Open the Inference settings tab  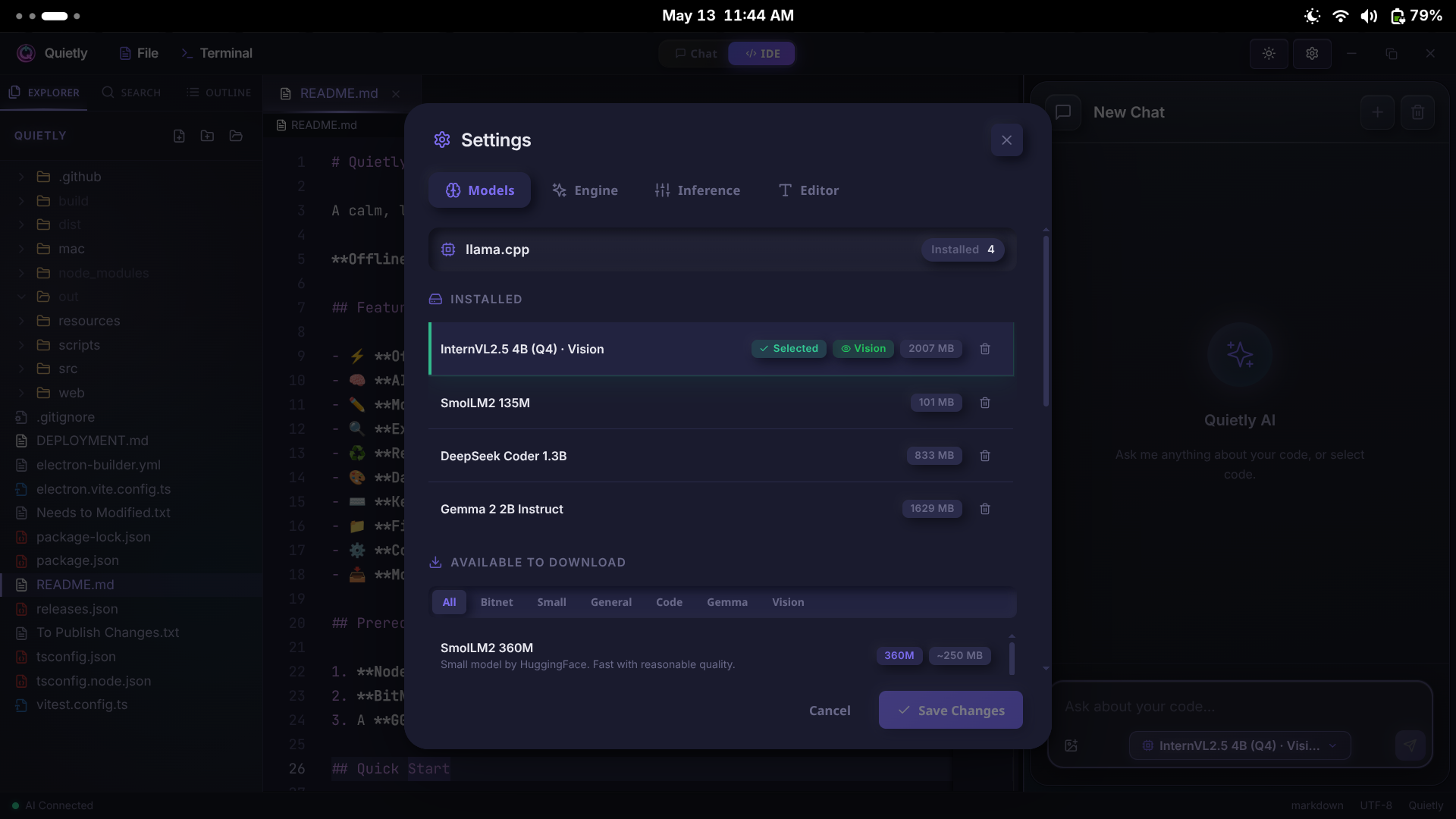click(x=698, y=190)
